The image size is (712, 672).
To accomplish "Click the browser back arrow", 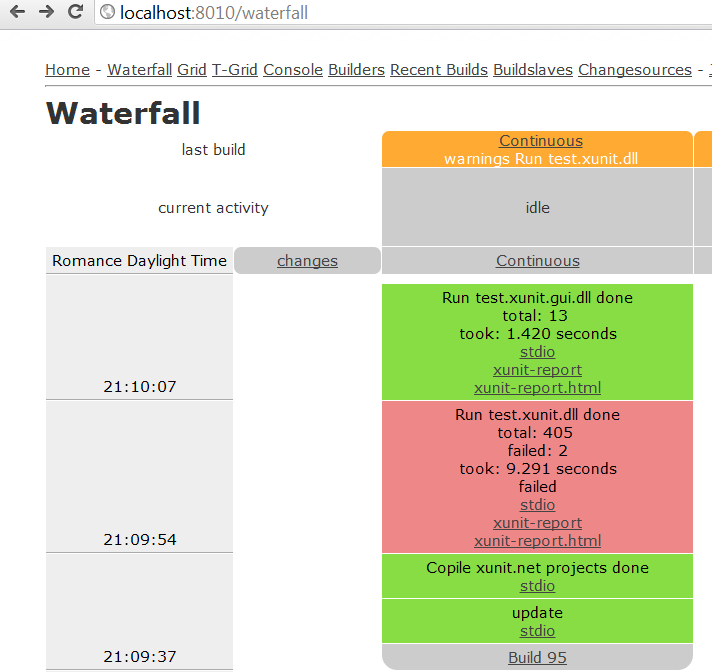I will point(17,11).
